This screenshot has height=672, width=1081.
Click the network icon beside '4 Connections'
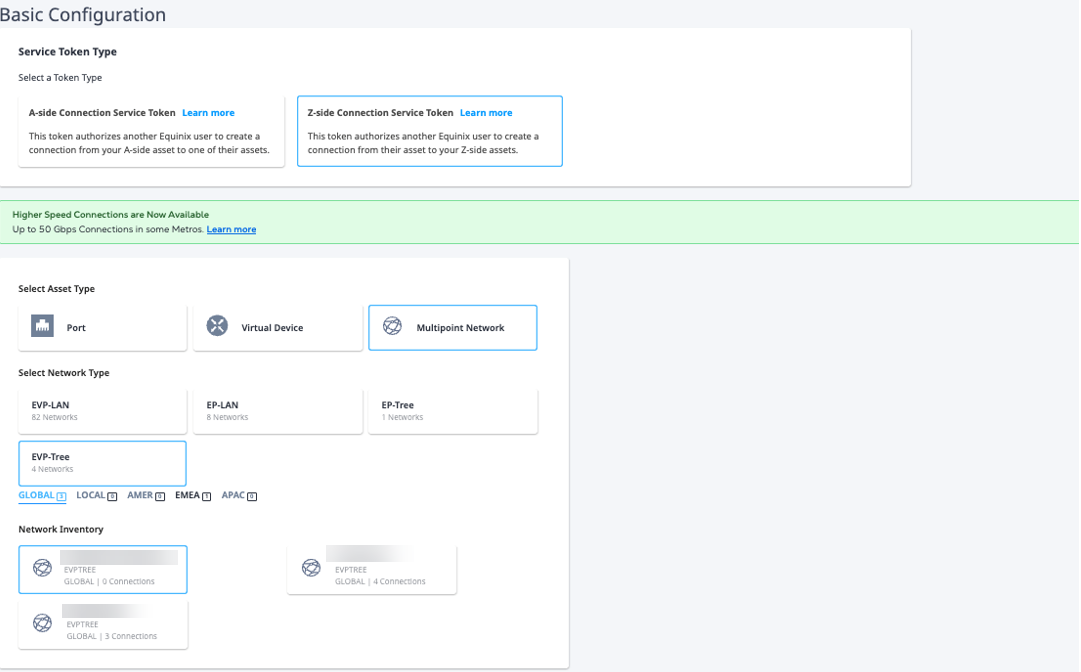pyautogui.click(x=311, y=568)
